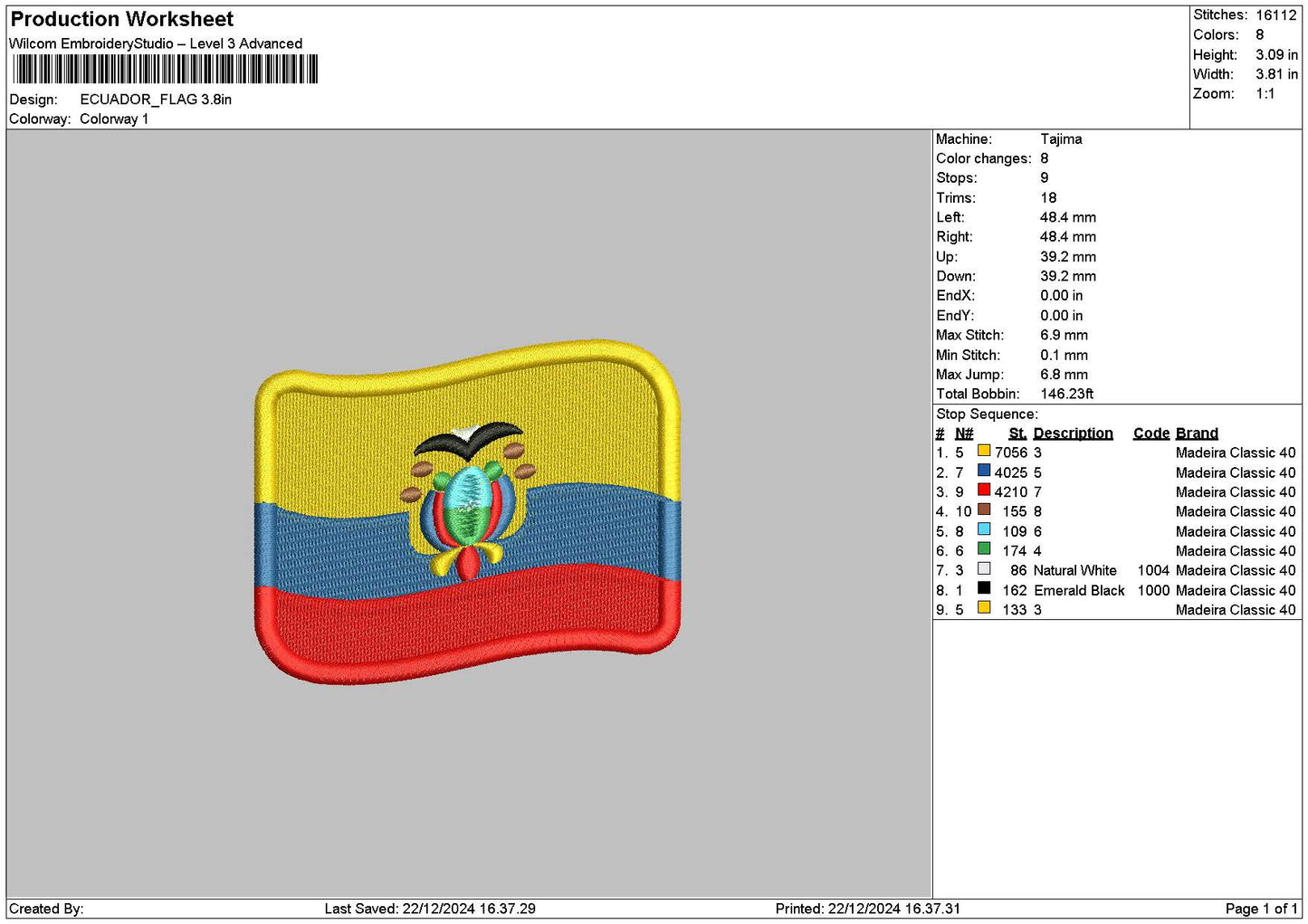This screenshot has width=1308, height=924.
Task: Click the Emerald Black swatch in stop 8
Action: pos(984,588)
